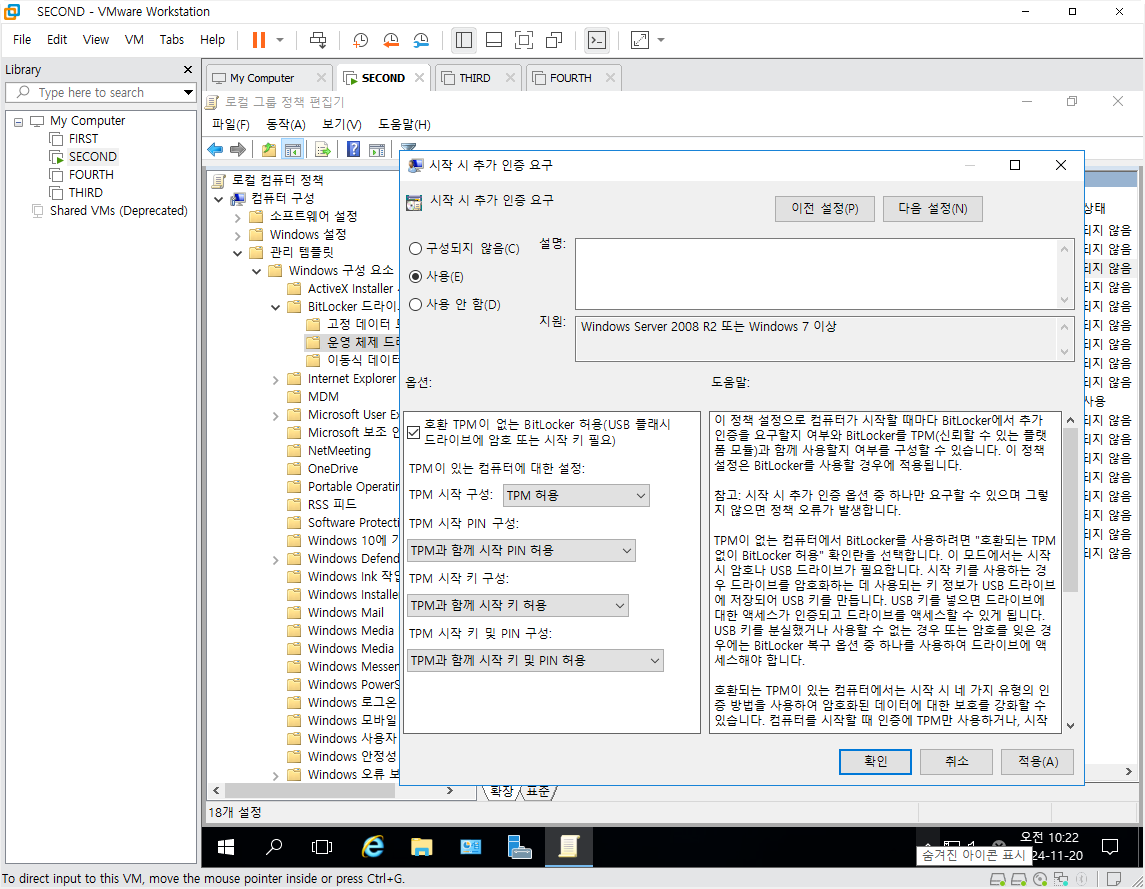Viewport: 1145px width, 889px height.
Task: Switch to the '표준' view tab
Action: [539, 791]
